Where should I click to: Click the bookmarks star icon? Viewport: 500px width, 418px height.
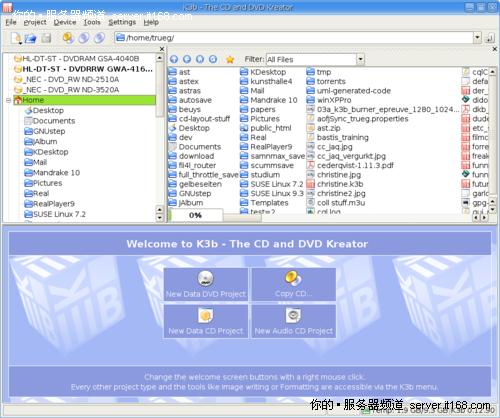230,59
